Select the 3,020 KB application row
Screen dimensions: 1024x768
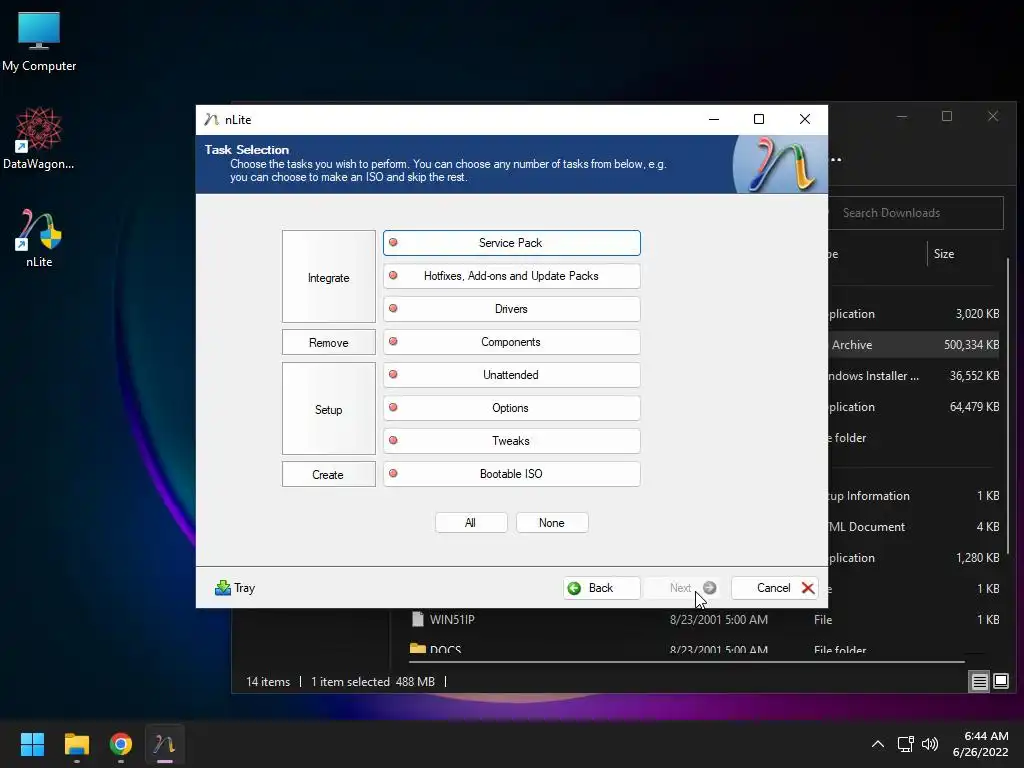[x=916, y=313]
